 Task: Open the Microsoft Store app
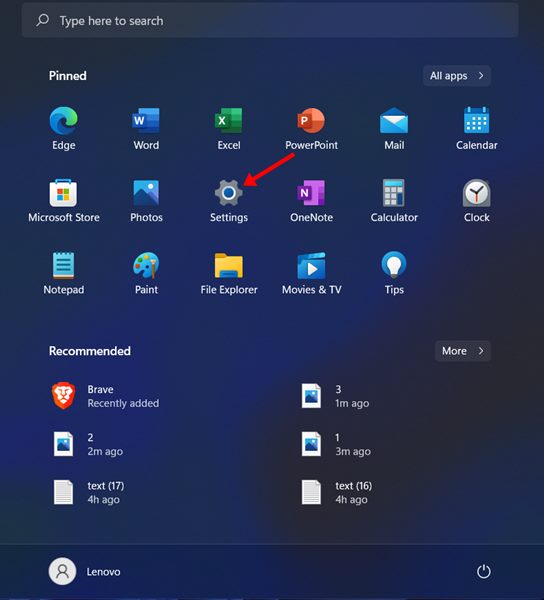(x=64, y=201)
